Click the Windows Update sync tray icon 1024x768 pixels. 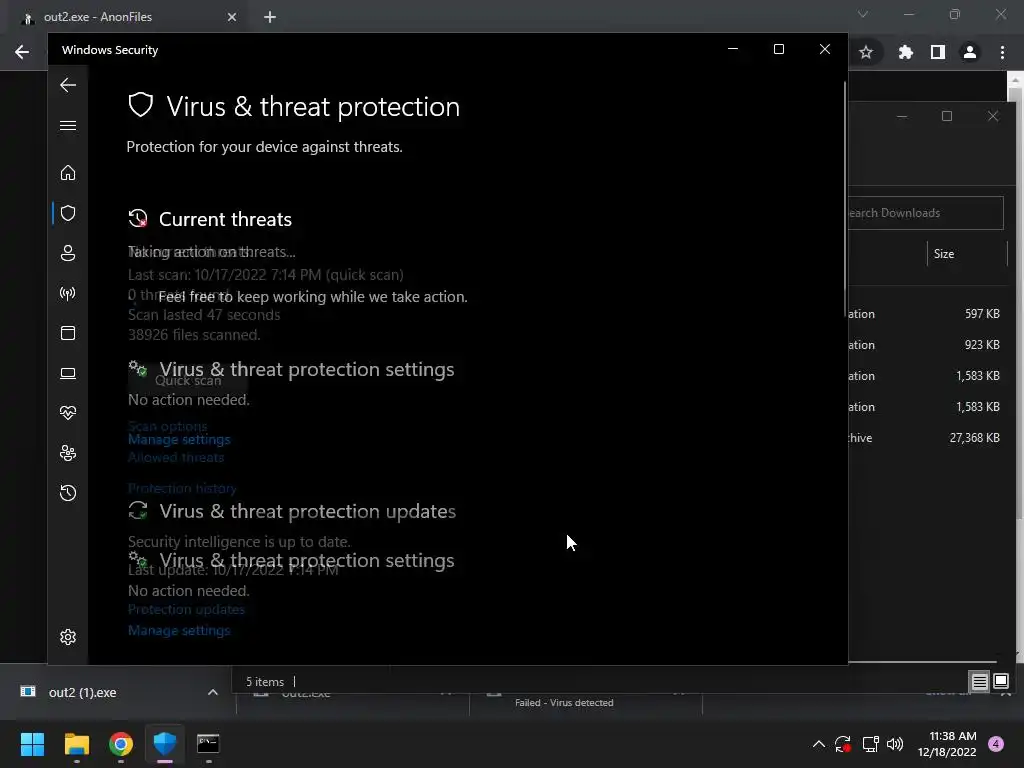coord(843,744)
